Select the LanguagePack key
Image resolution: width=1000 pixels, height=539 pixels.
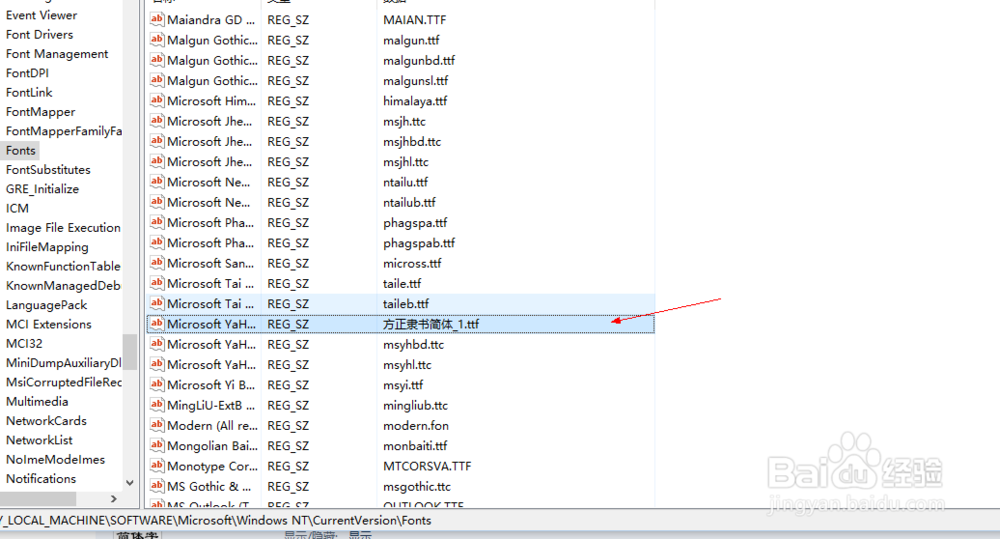click(47, 305)
